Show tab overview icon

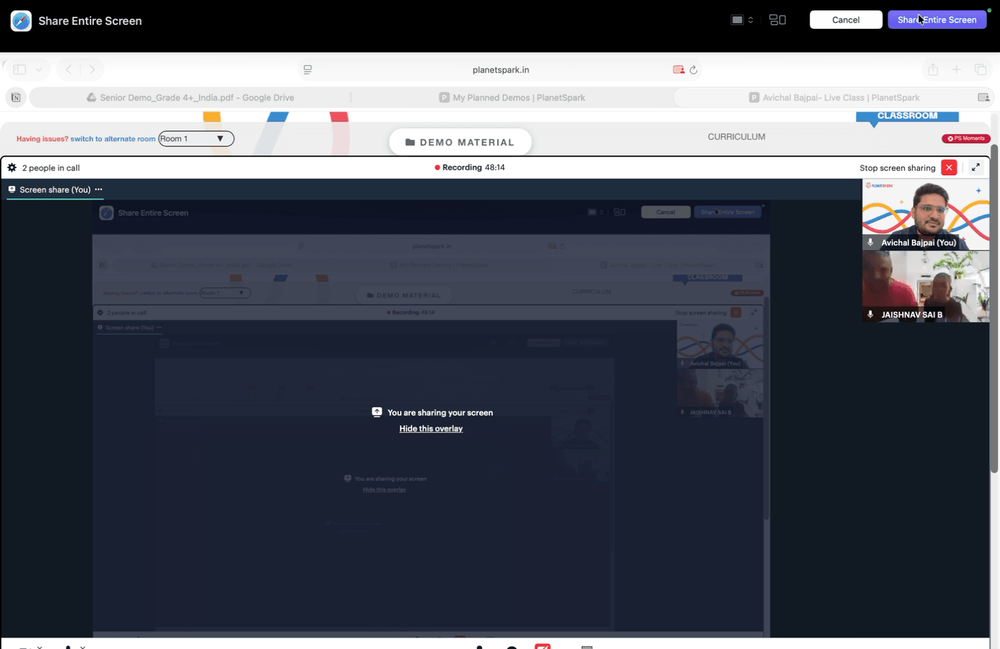pyautogui.click(x=981, y=69)
